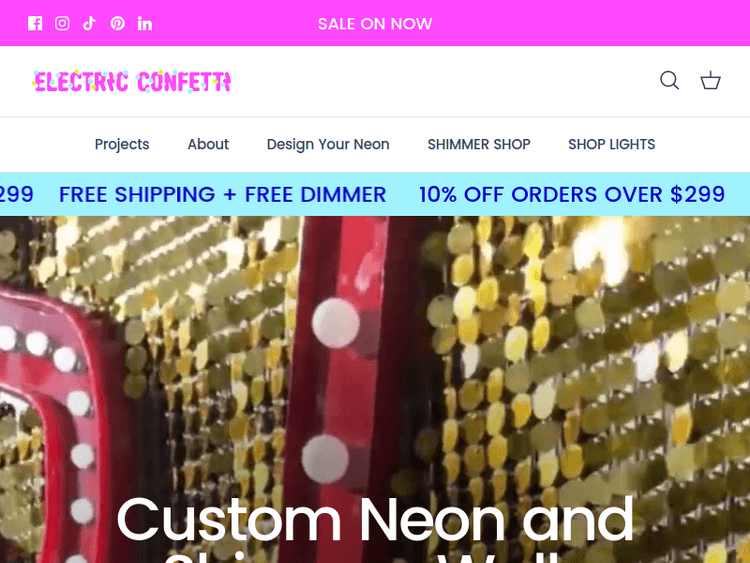Open the LinkedIn icon link
Screen dimensions: 750x563
click(145, 23)
